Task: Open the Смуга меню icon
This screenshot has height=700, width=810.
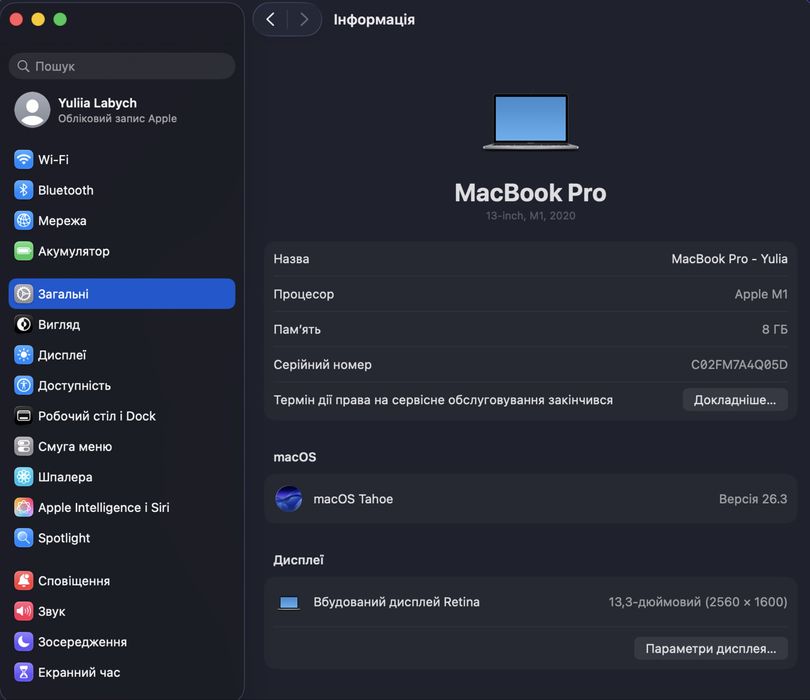Action: (23, 446)
